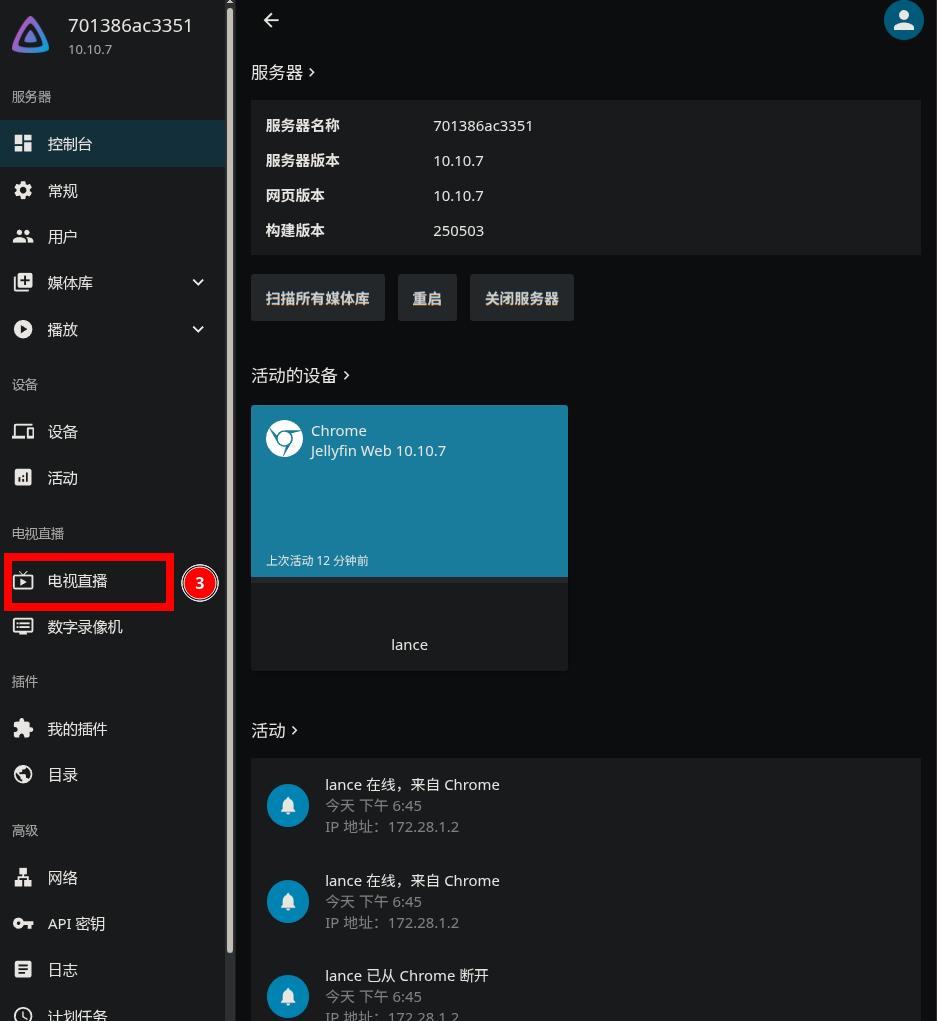Click the 网络 network icon
937x1021 pixels.
(x=23, y=877)
